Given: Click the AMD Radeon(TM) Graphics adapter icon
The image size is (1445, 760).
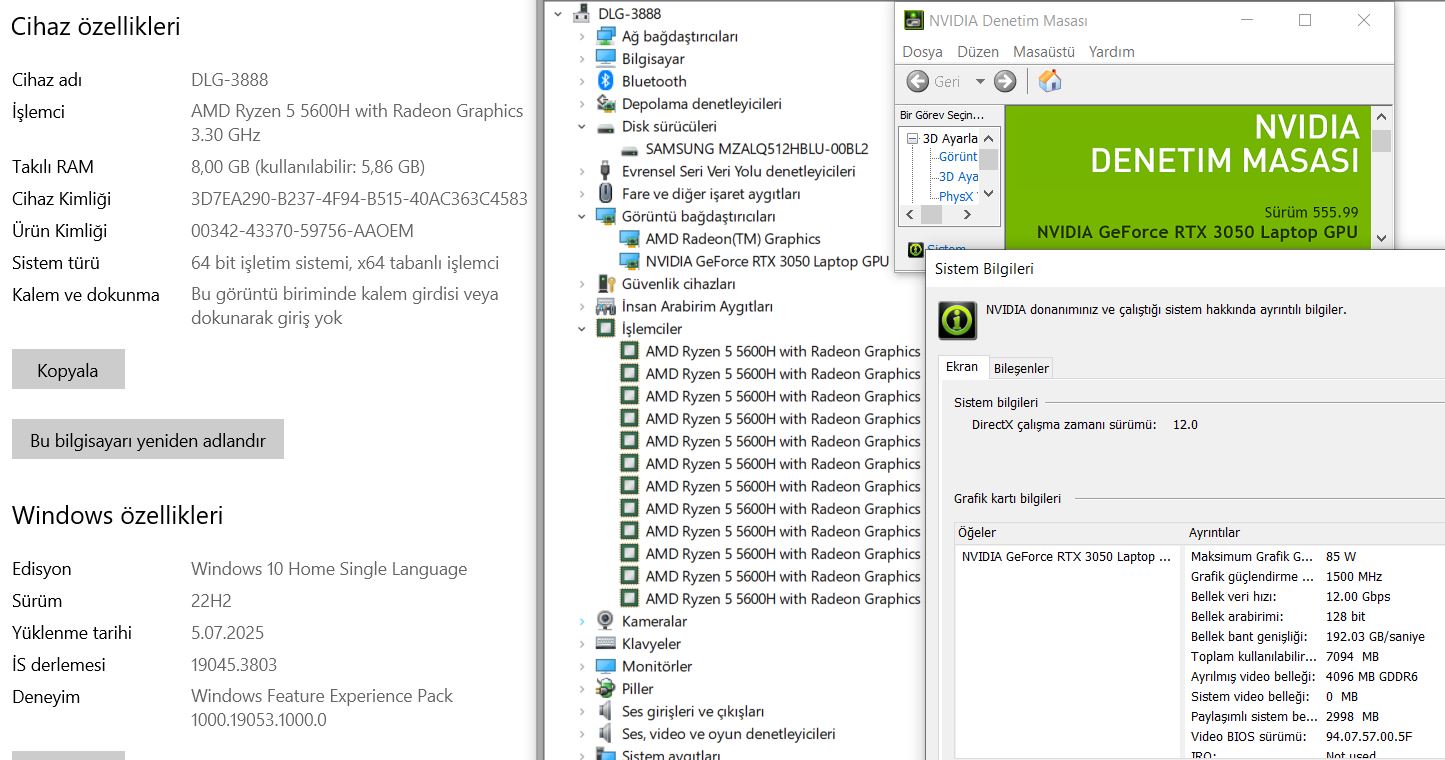Looking at the screenshot, I should tap(629, 239).
